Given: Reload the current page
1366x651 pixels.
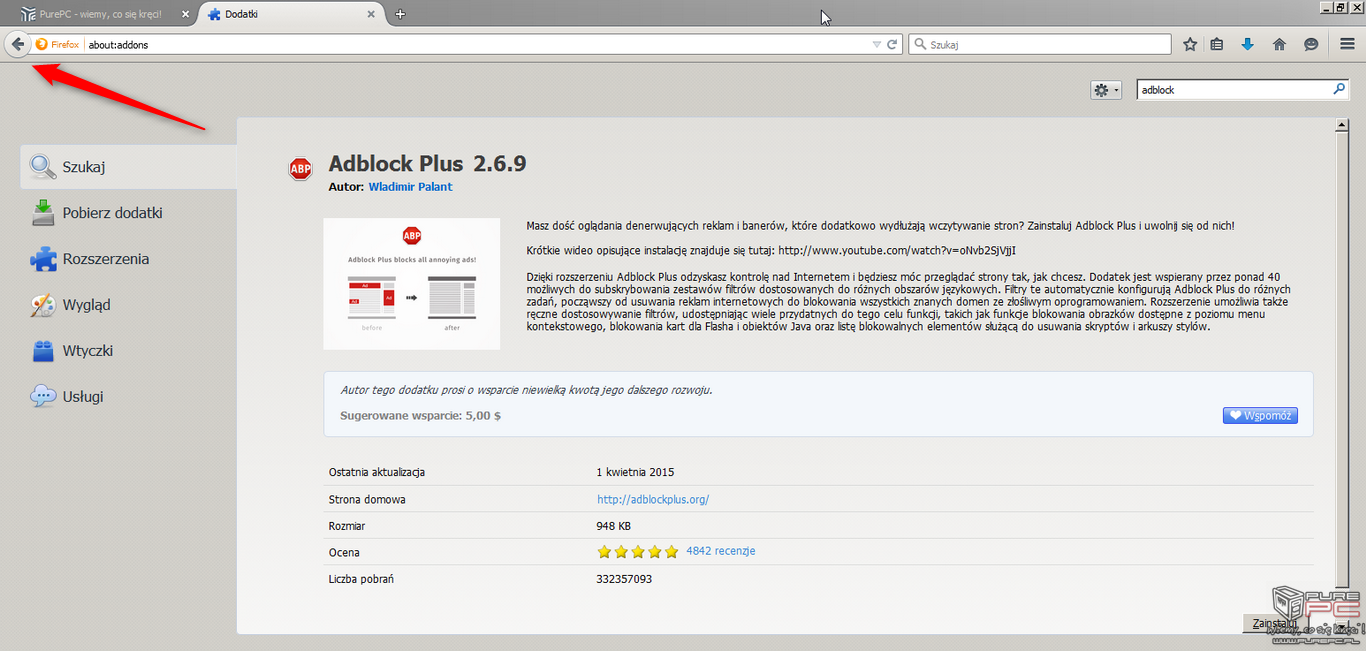Looking at the screenshot, I should pyautogui.click(x=893, y=45).
